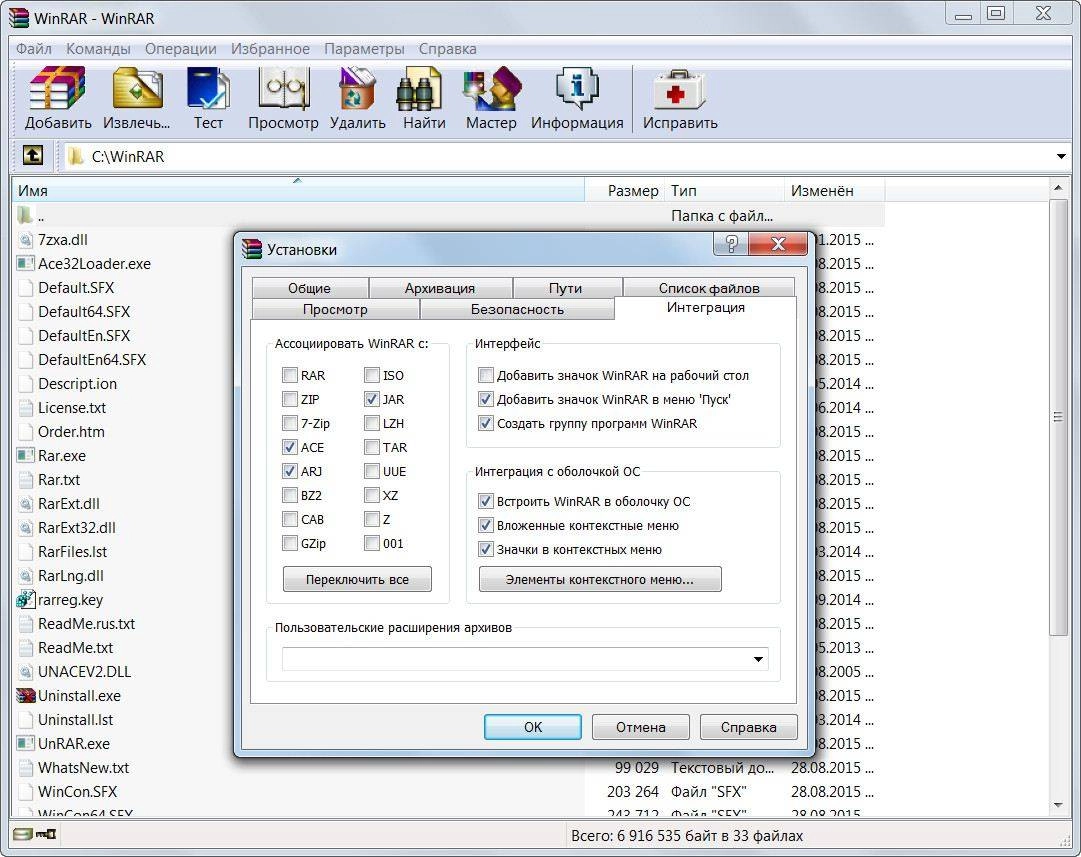Screen dimensions: 1081x857
Task: Uncheck the JAR association checkbox
Action: tap(372, 399)
